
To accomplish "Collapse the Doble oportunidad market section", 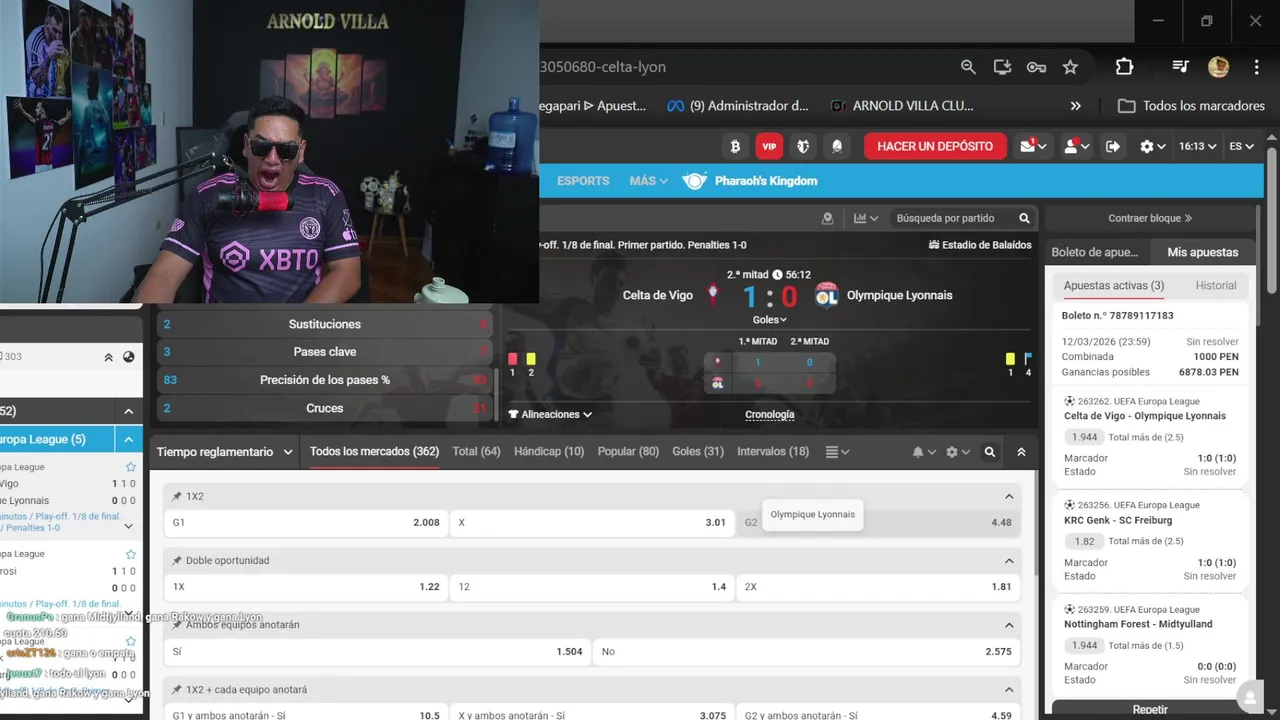I will pos(1009,561).
